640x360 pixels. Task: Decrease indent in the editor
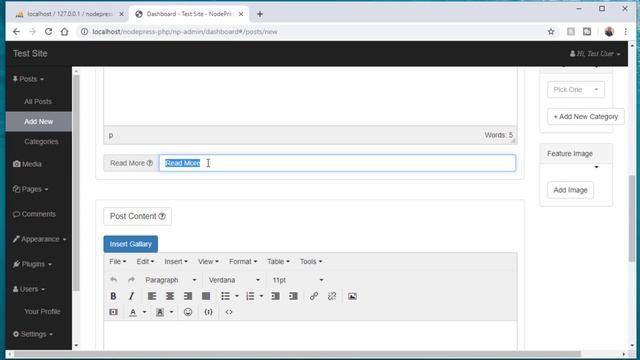pos(276,296)
